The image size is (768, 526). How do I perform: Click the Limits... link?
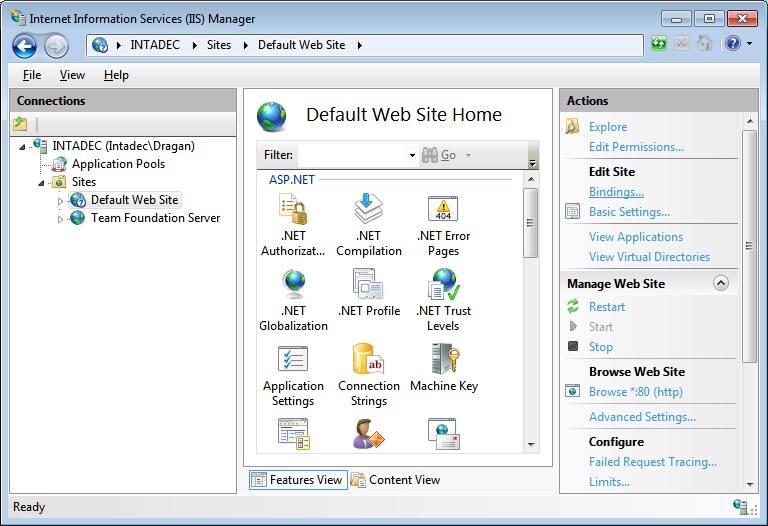609,482
